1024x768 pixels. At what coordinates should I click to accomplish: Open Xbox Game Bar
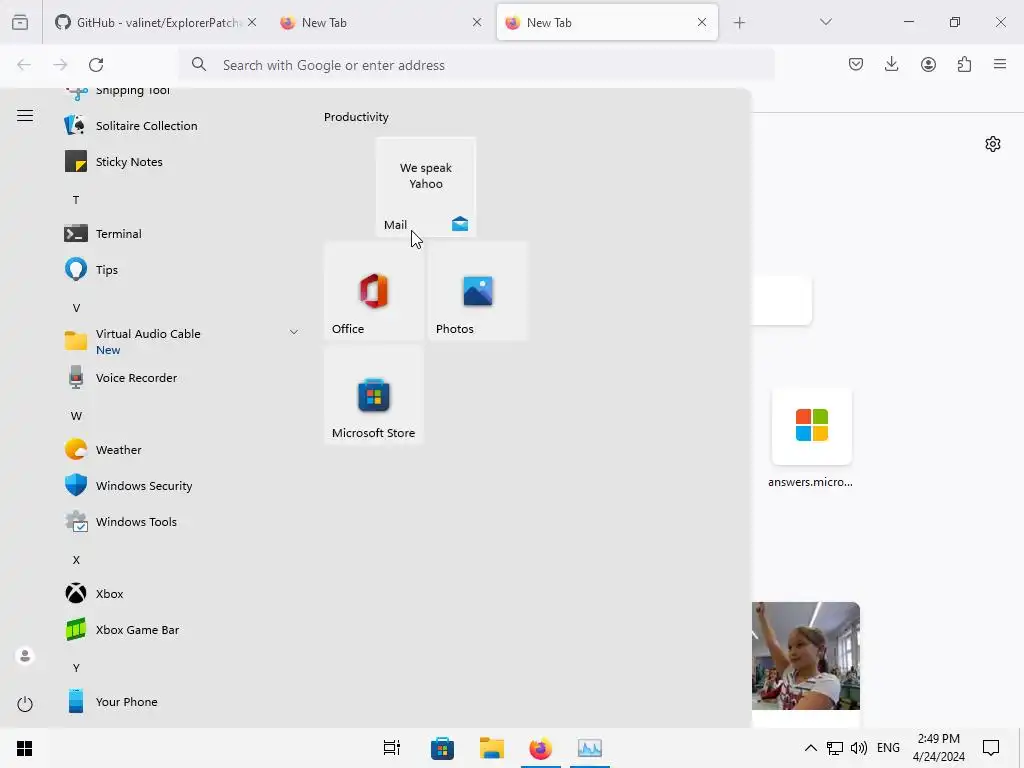coord(180,630)
